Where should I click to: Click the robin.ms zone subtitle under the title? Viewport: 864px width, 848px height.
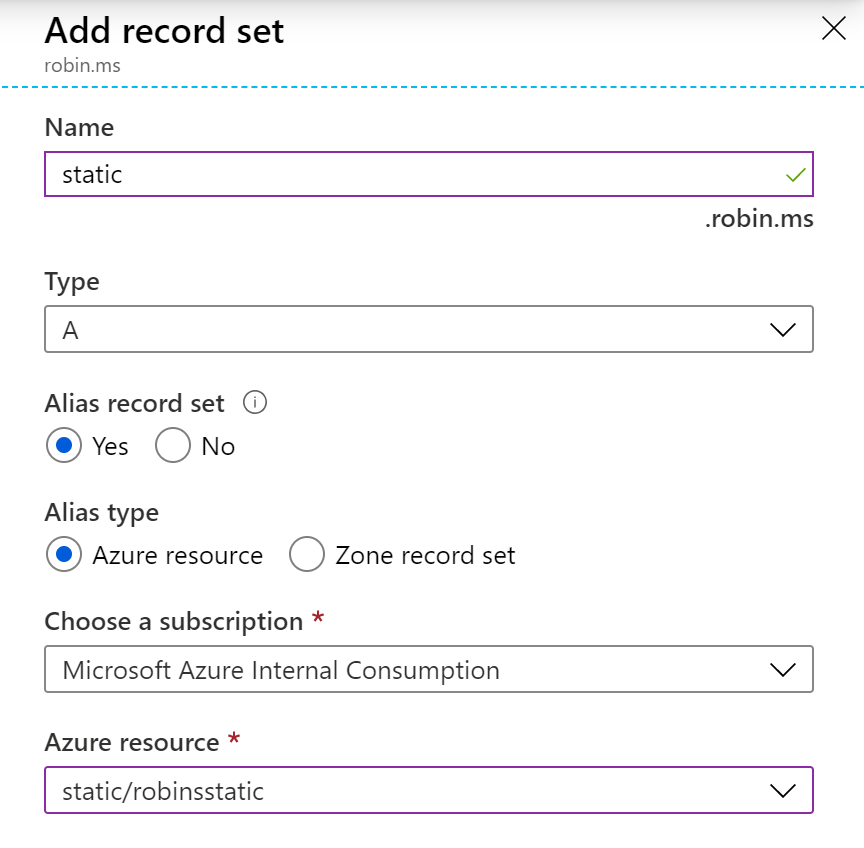pyautogui.click(x=83, y=66)
